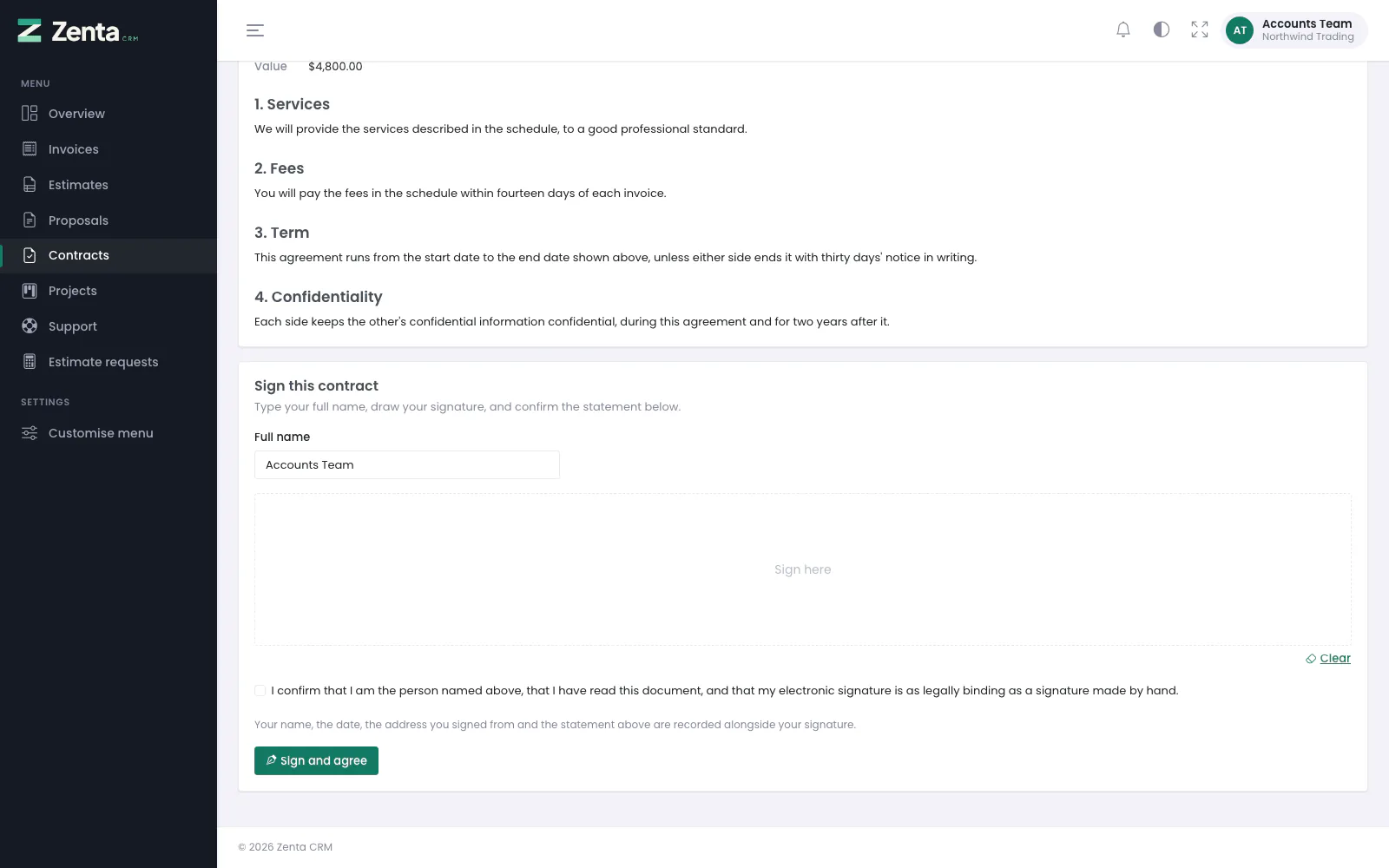
Task: Open the Accounts Team profile menu
Action: pyautogui.click(x=1294, y=30)
